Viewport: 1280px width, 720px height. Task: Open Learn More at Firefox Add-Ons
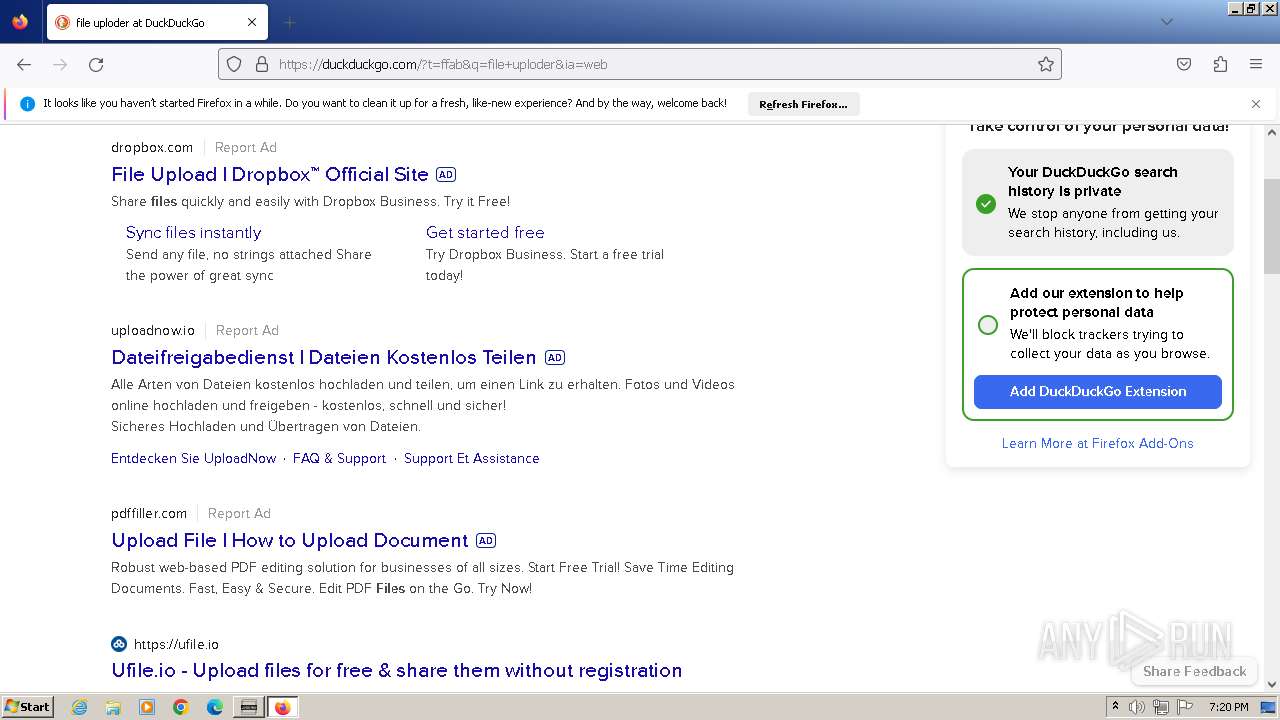(1098, 443)
